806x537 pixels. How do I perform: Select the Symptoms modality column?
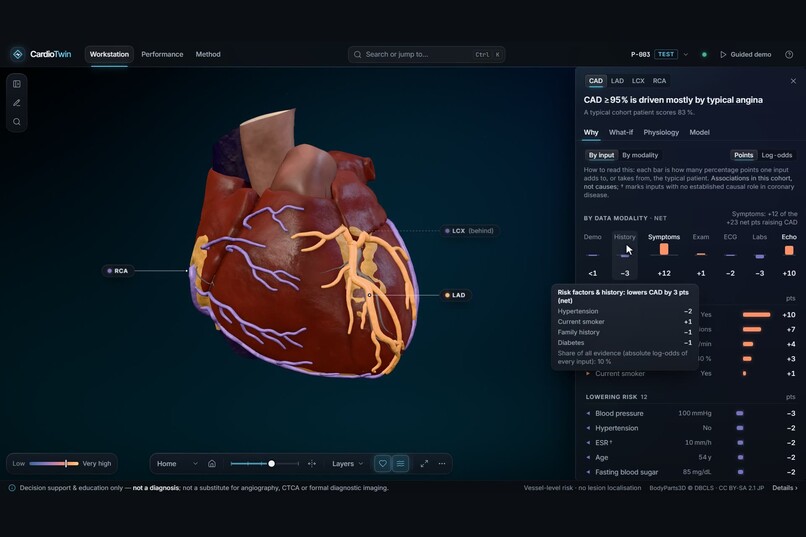click(664, 255)
